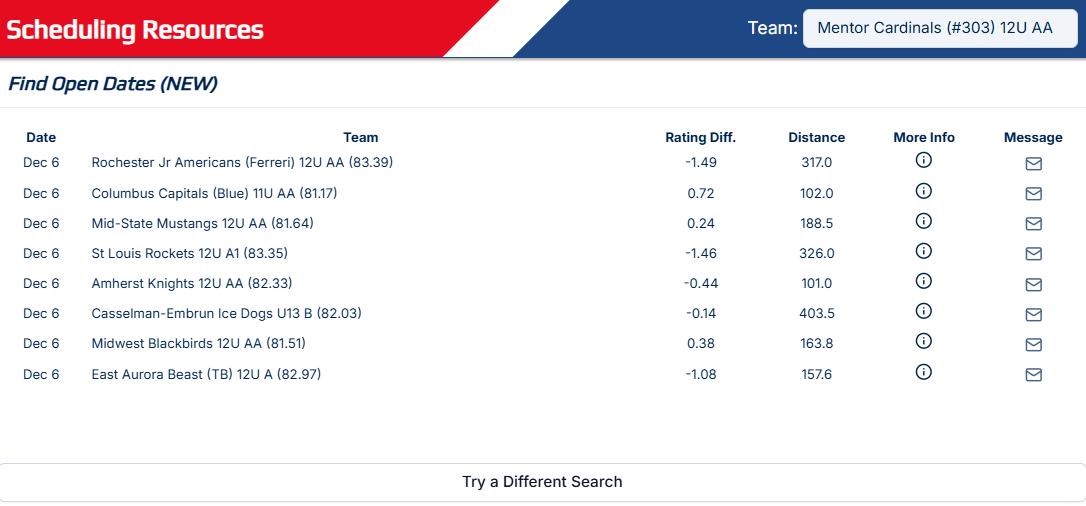Click the Distance column header
This screenshot has width=1086, height=506.
(x=817, y=138)
